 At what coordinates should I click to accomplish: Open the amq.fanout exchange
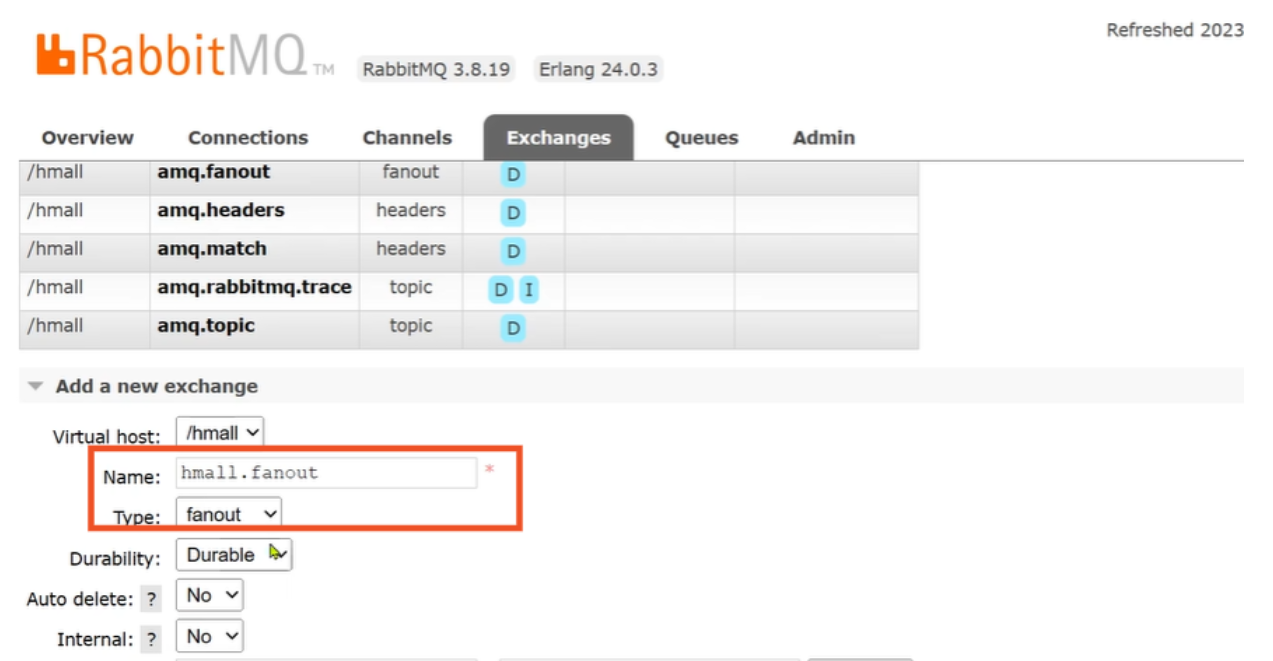(213, 172)
